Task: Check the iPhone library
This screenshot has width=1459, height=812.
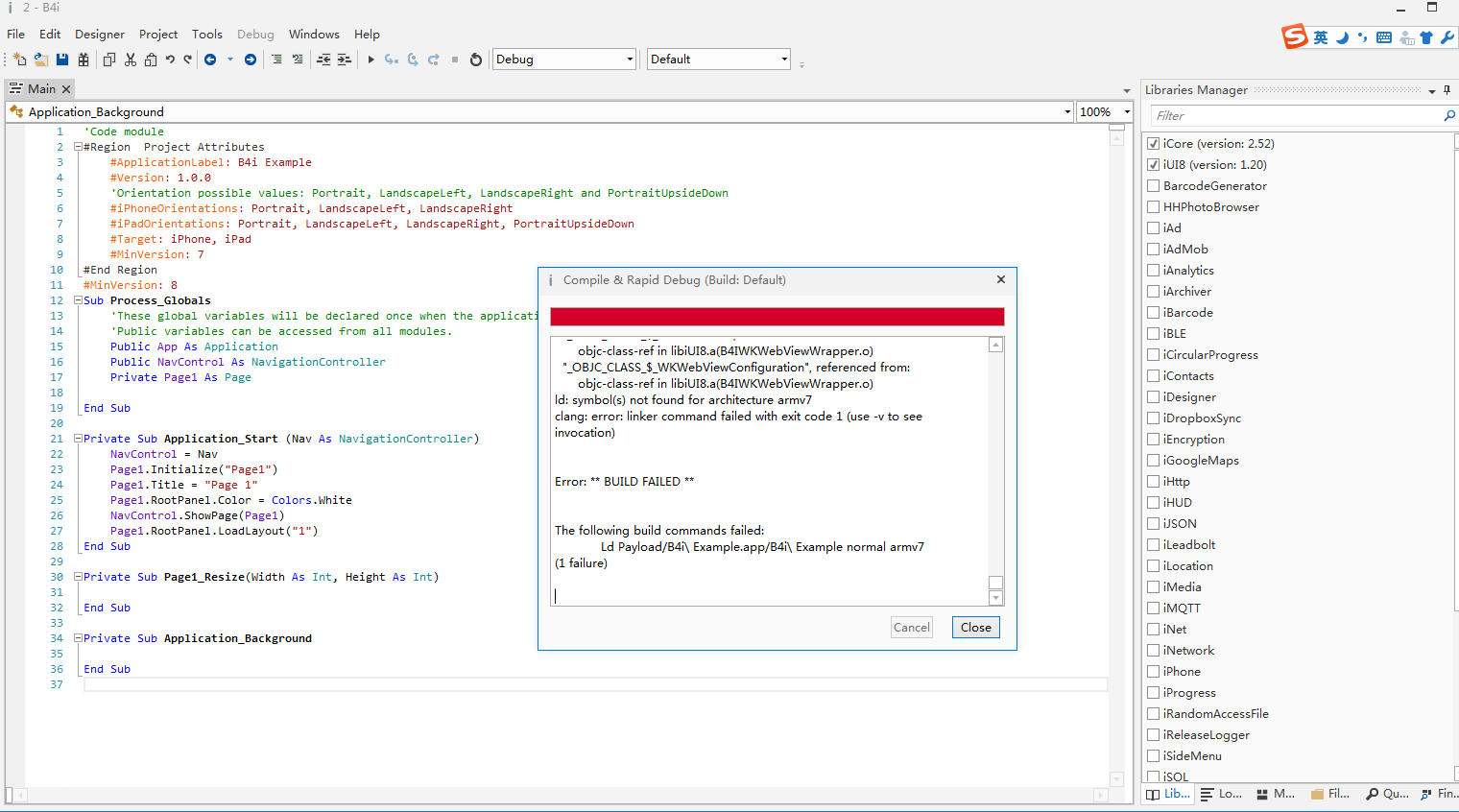Action: coord(1154,672)
